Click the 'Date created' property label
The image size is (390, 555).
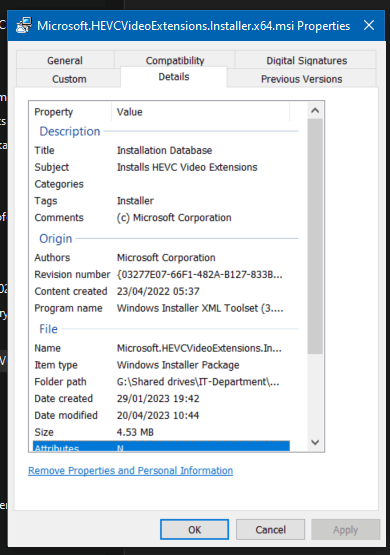tap(64, 399)
